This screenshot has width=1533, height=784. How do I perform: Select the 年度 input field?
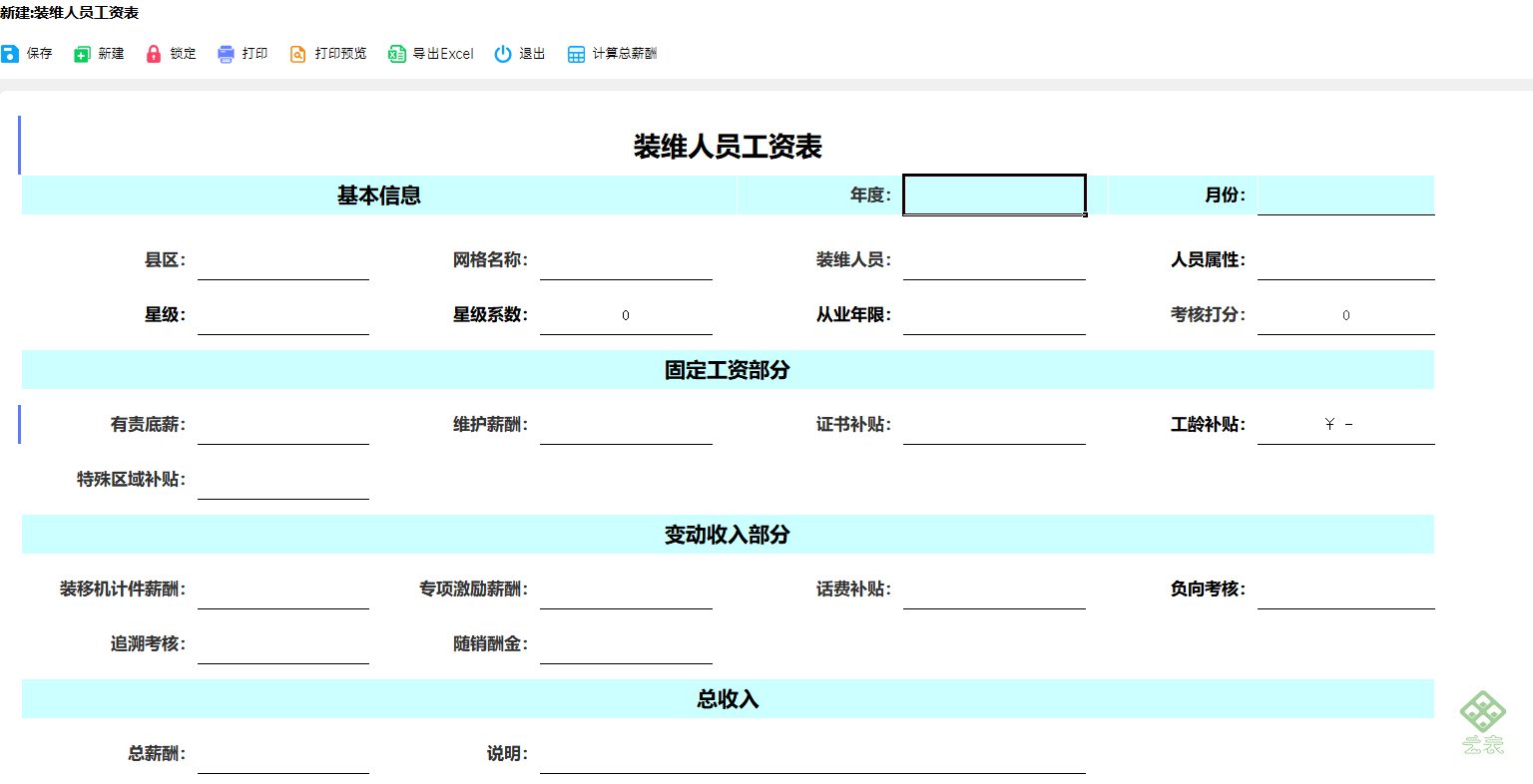click(x=994, y=195)
